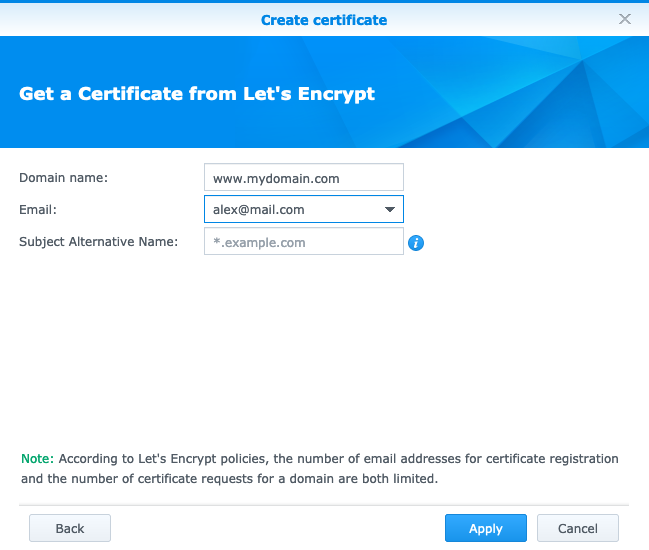Cancel the certificate creation
The width and height of the screenshot is (649, 550).
[578, 528]
